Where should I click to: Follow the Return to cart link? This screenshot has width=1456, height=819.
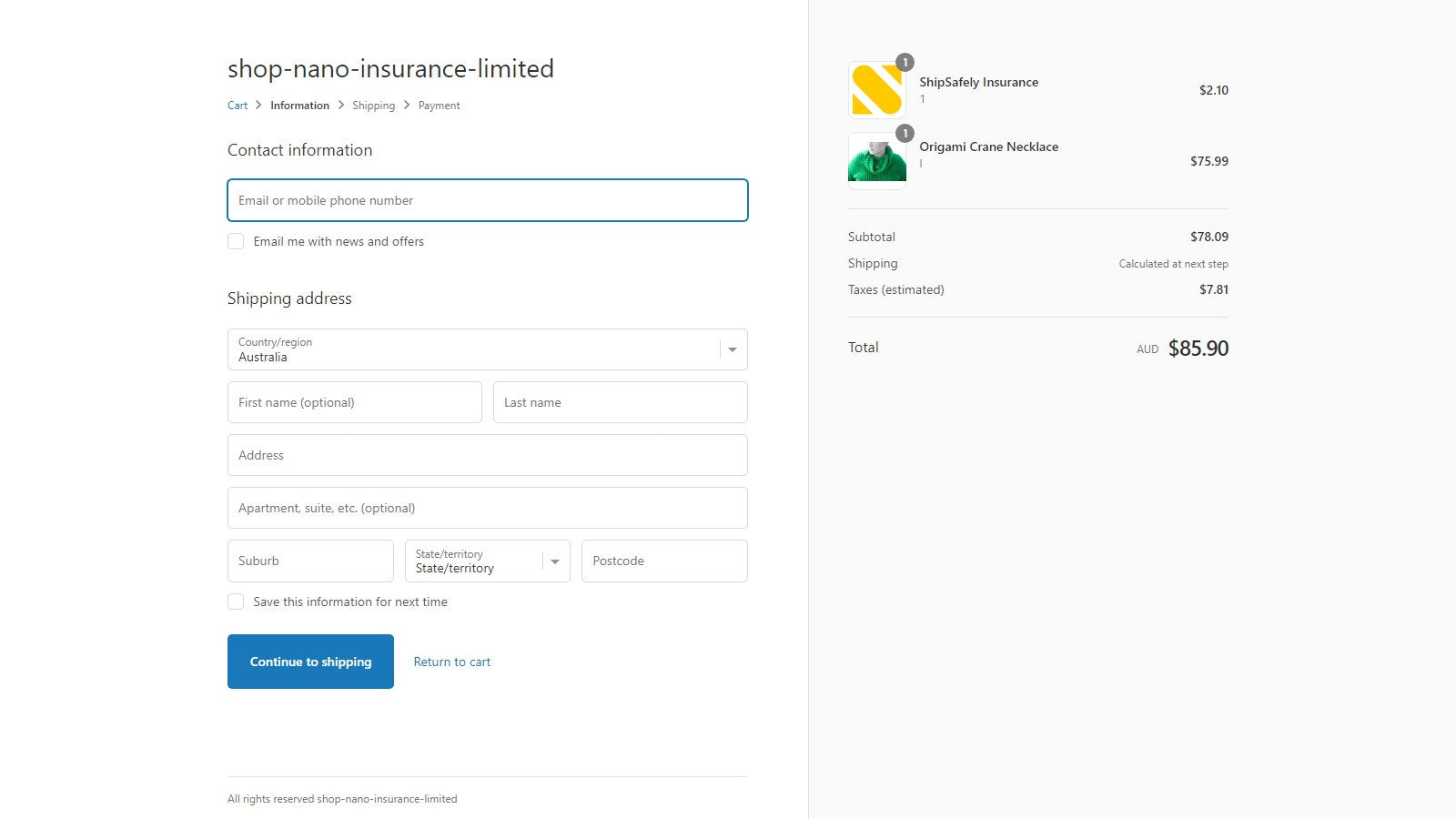(x=452, y=662)
